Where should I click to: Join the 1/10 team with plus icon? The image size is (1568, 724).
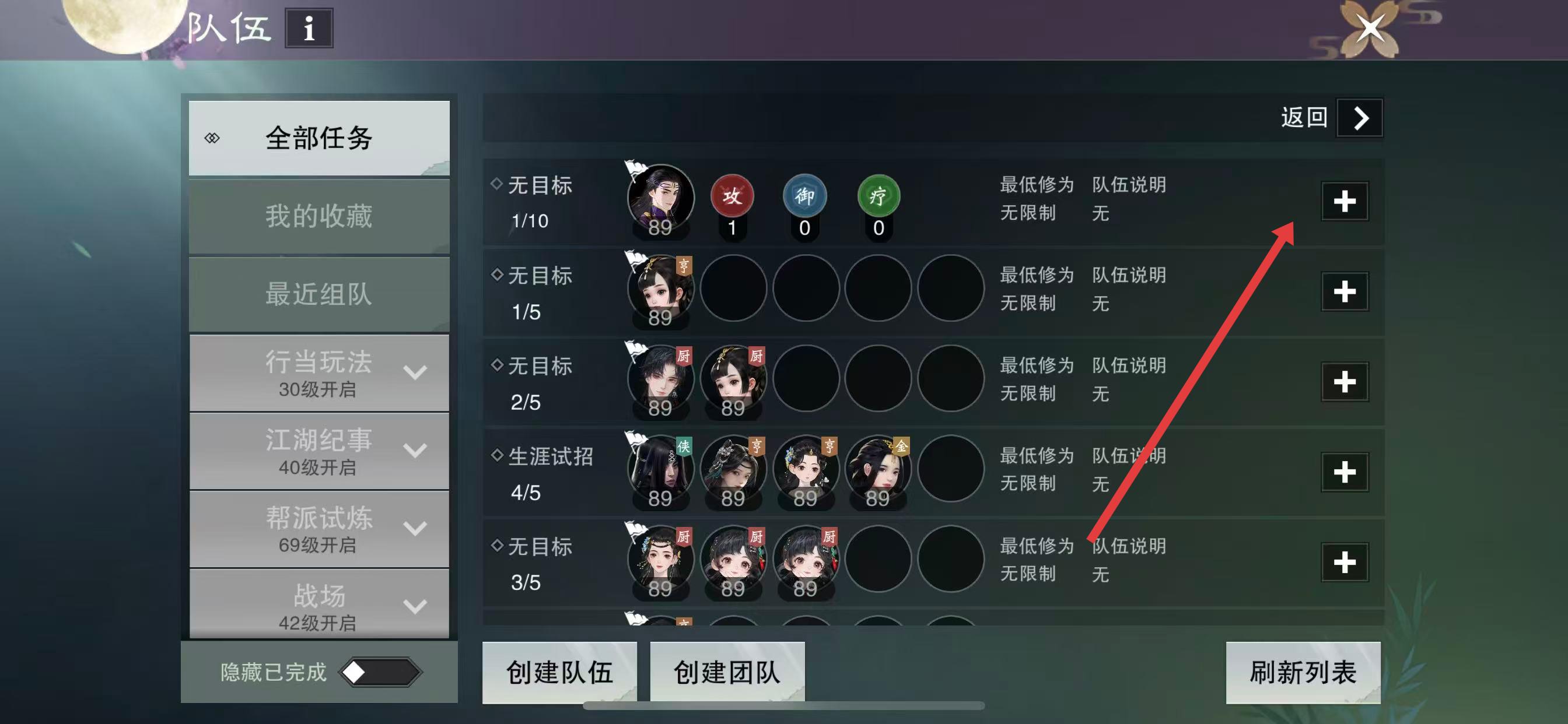click(1344, 201)
